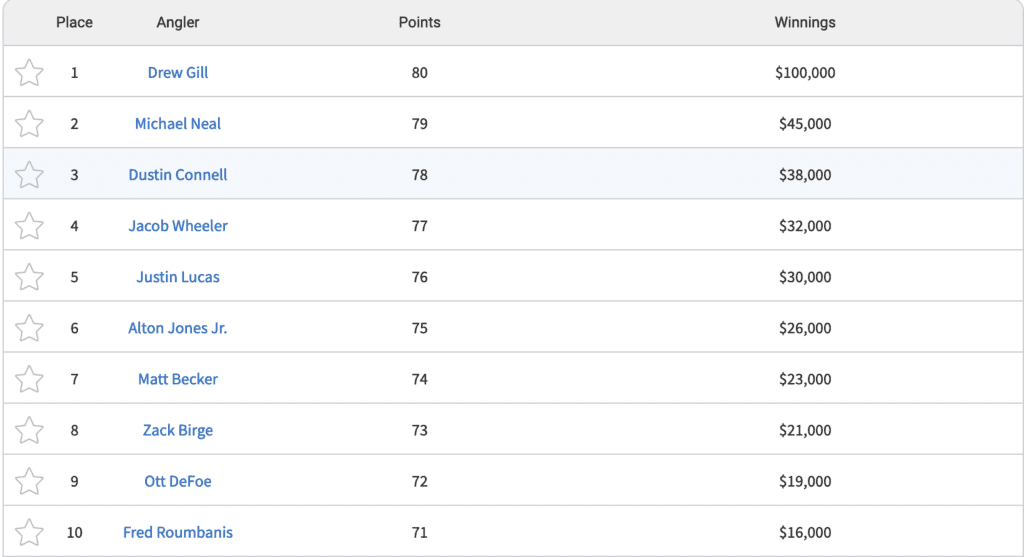Add Ott DeFoe to favorites
This screenshot has width=1024, height=557.
(x=30, y=481)
